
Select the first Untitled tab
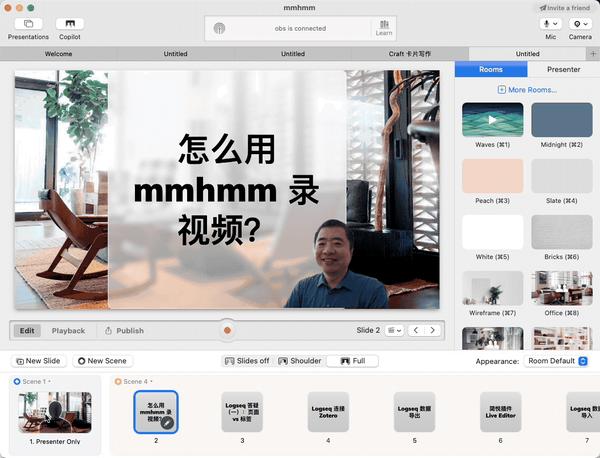176,54
